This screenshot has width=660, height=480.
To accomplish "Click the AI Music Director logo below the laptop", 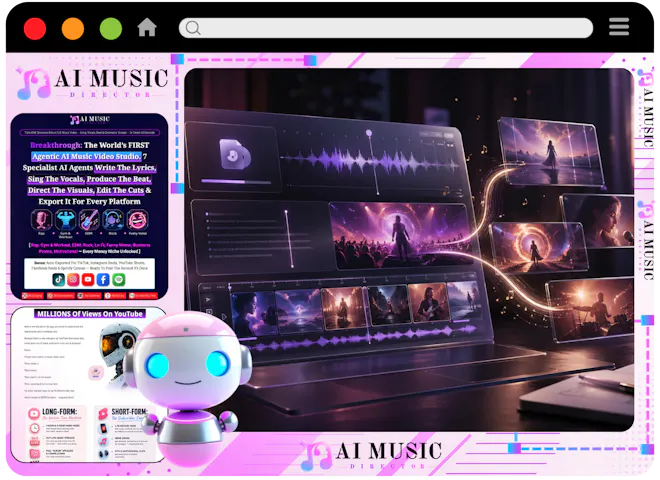I will tap(372, 455).
